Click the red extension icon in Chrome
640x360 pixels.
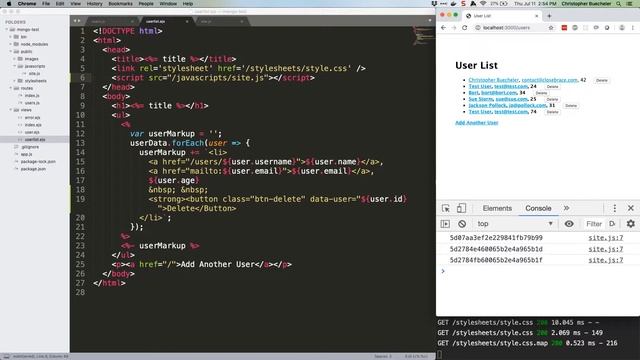tap(564, 28)
